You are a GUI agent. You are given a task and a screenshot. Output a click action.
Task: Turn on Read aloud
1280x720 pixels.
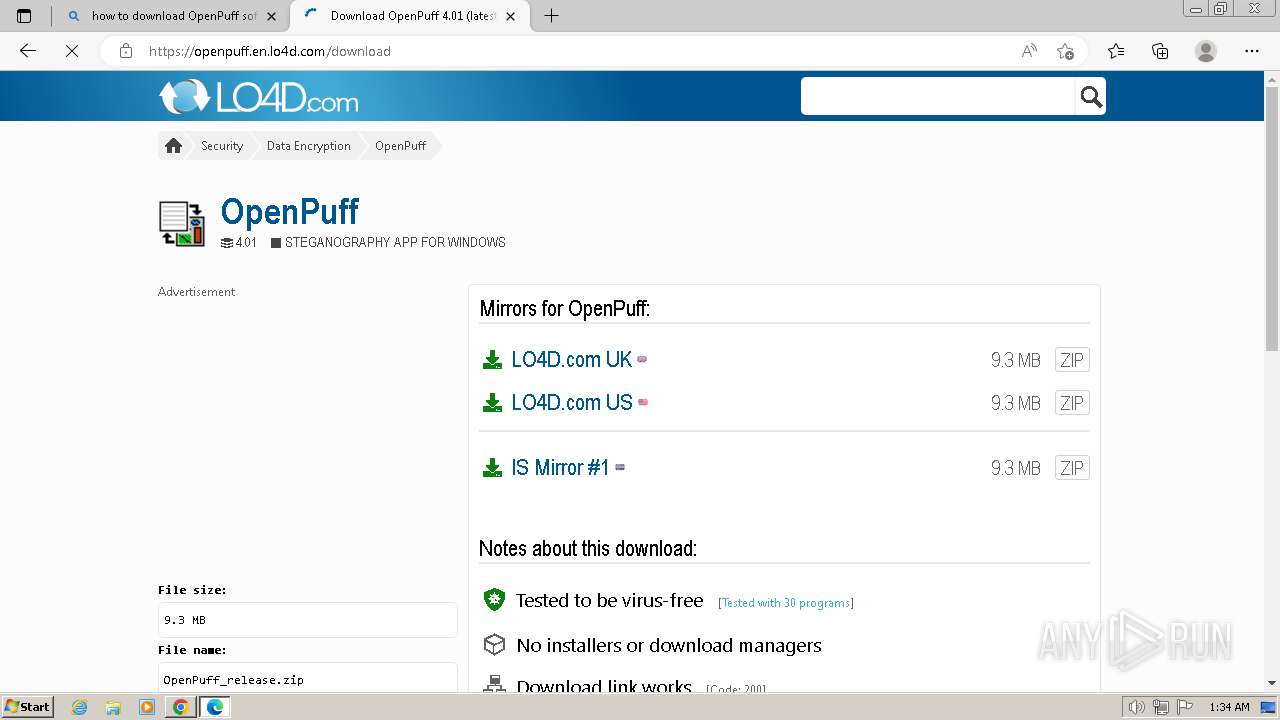1029,51
